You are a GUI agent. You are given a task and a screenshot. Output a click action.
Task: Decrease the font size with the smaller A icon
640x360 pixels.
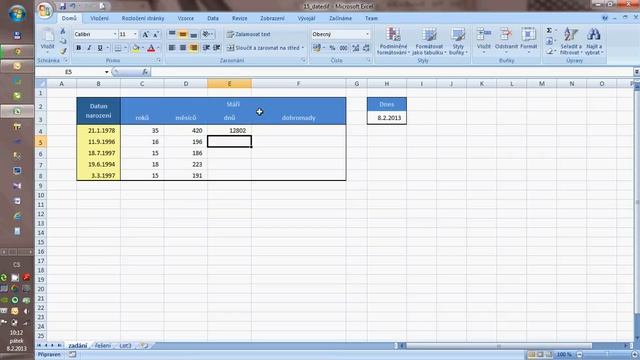tap(156, 34)
